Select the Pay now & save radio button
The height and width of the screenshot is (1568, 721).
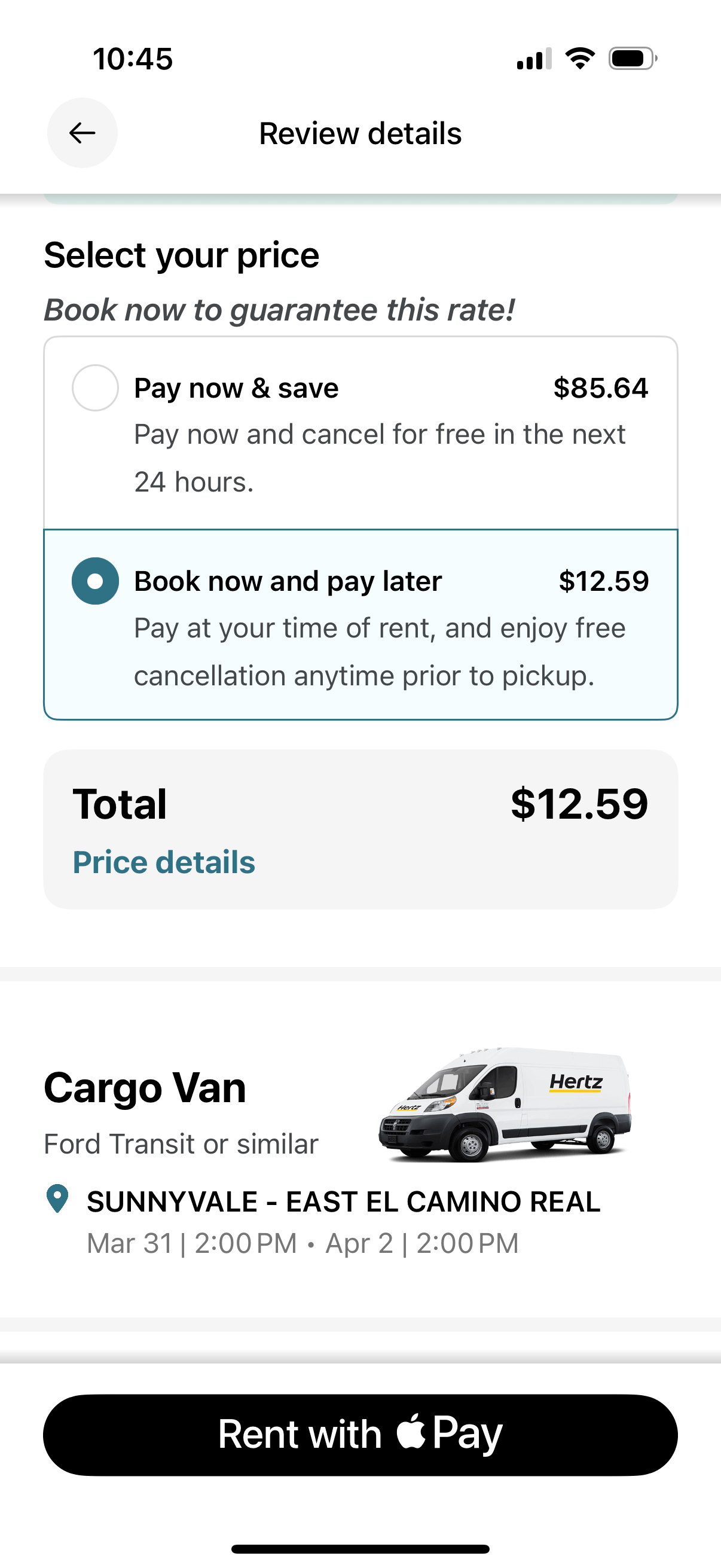coord(95,388)
